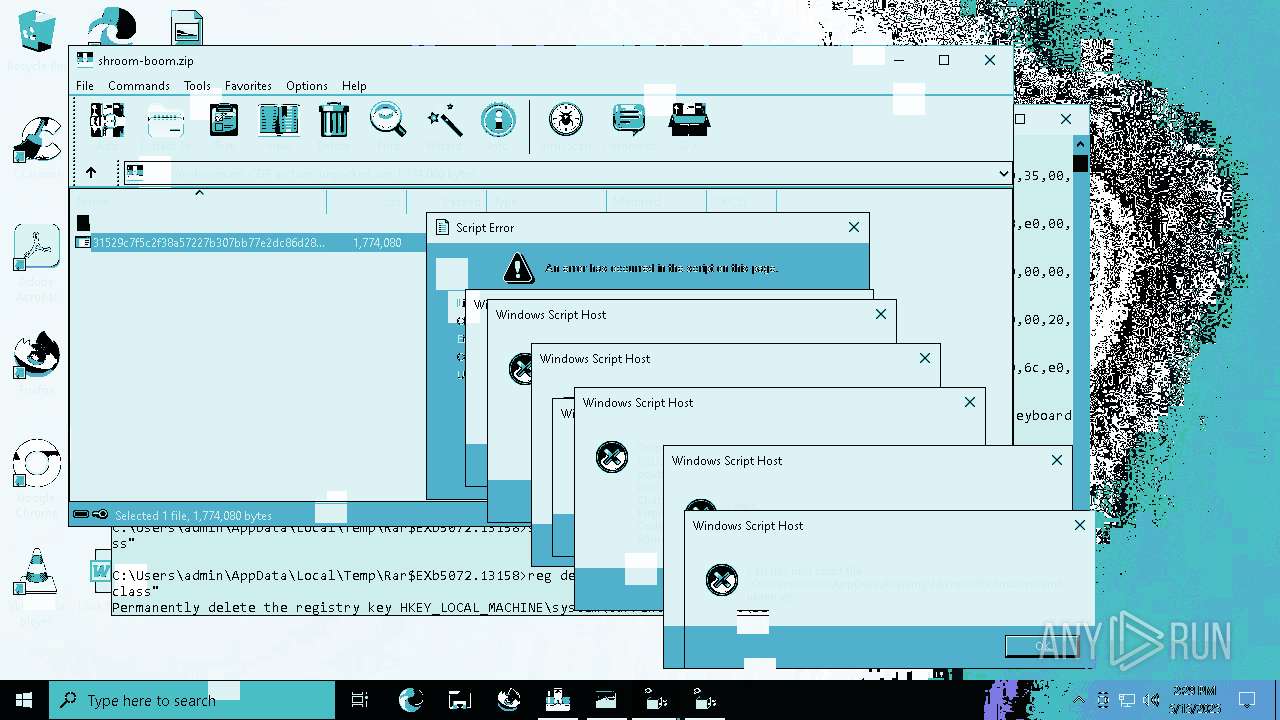The height and width of the screenshot is (720, 1280).
Task: Click the key icon in WinRAR status bar
Action: 100,515
